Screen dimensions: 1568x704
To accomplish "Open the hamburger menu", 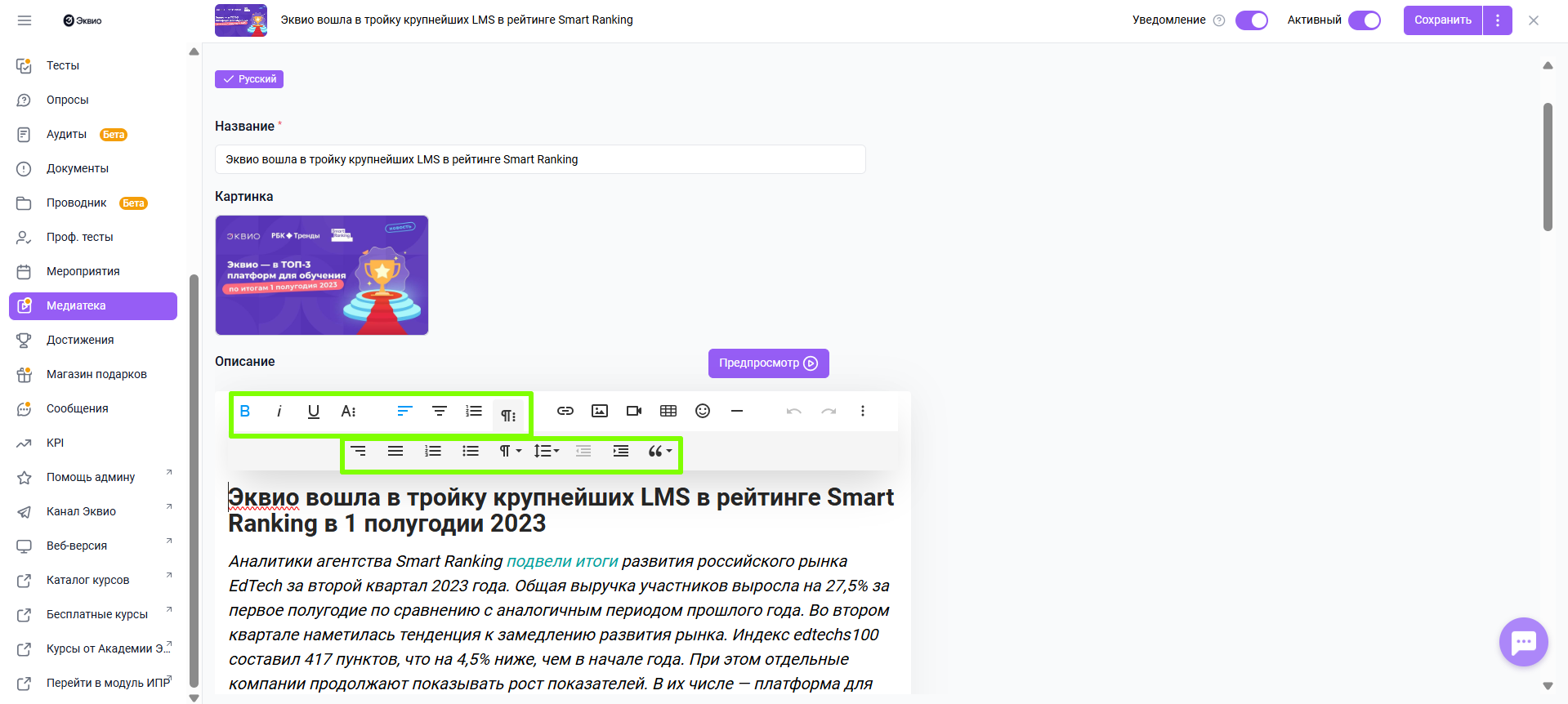I will [25, 20].
